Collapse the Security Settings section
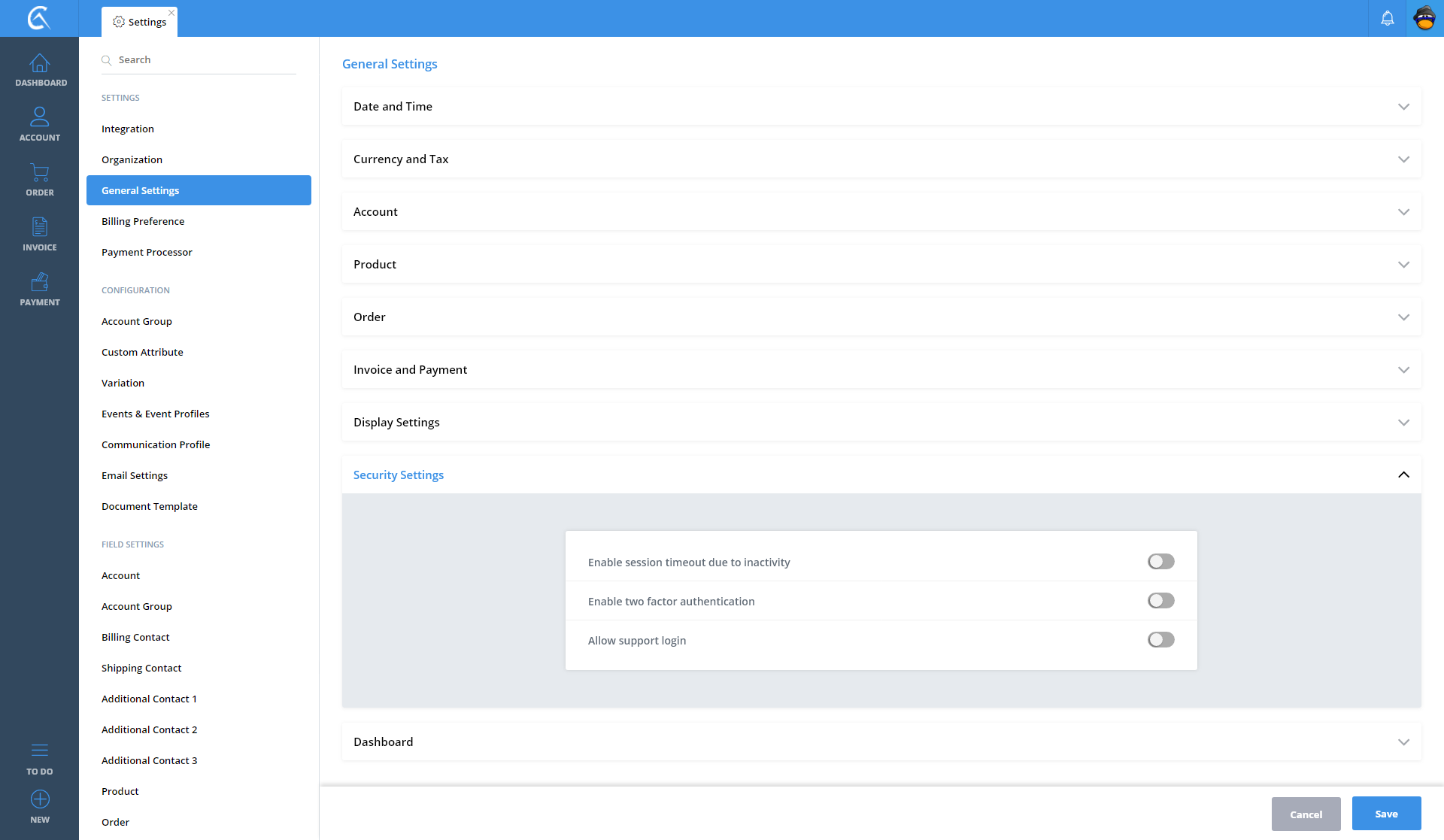 [1403, 475]
